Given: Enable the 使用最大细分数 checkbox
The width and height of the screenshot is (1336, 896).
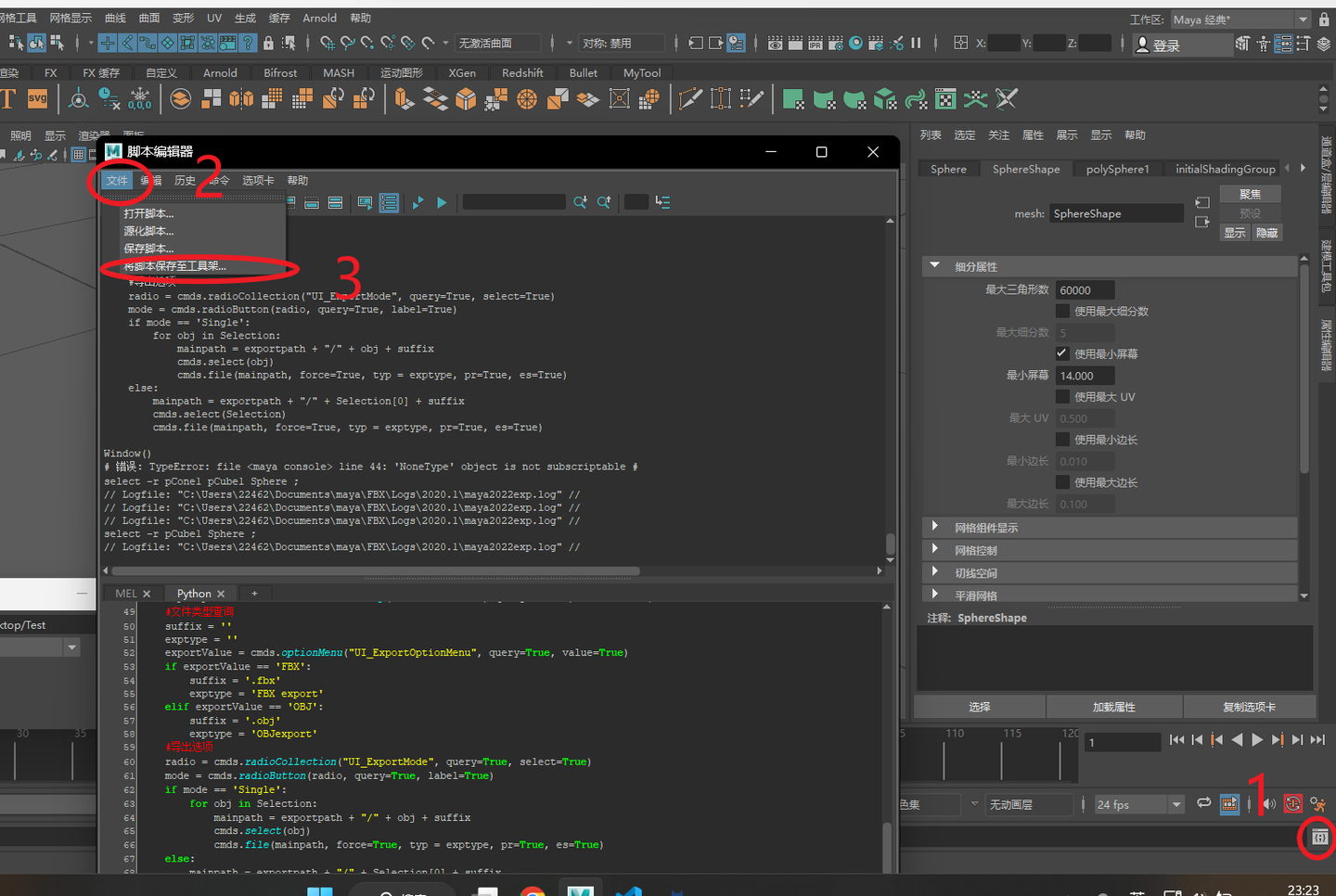Looking at the screenshot, I should (x=1063, y=311).
